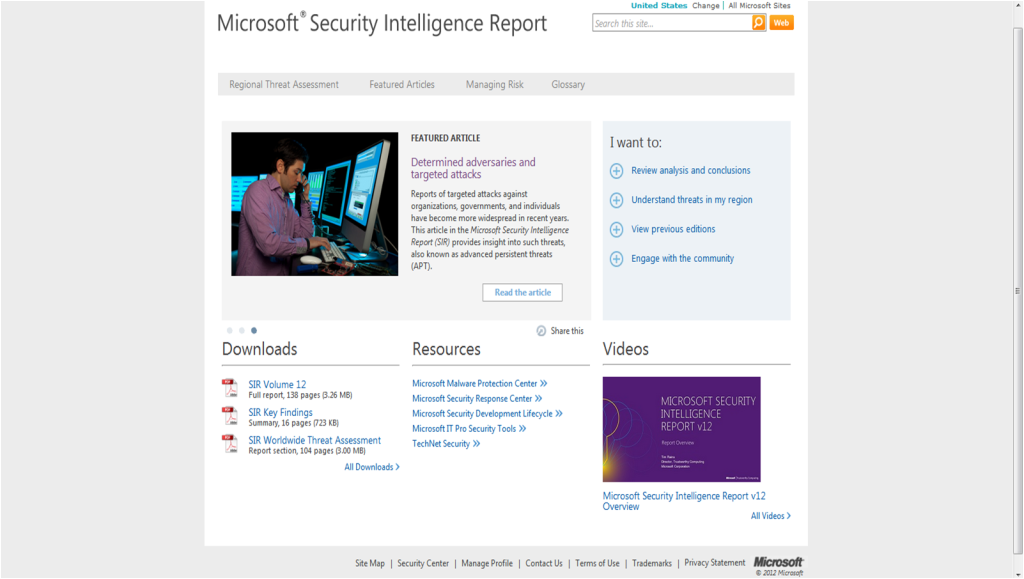Click Review analysis and conclusions link
The height and width of the screenshot is (579, 1024).
(690, 170)
